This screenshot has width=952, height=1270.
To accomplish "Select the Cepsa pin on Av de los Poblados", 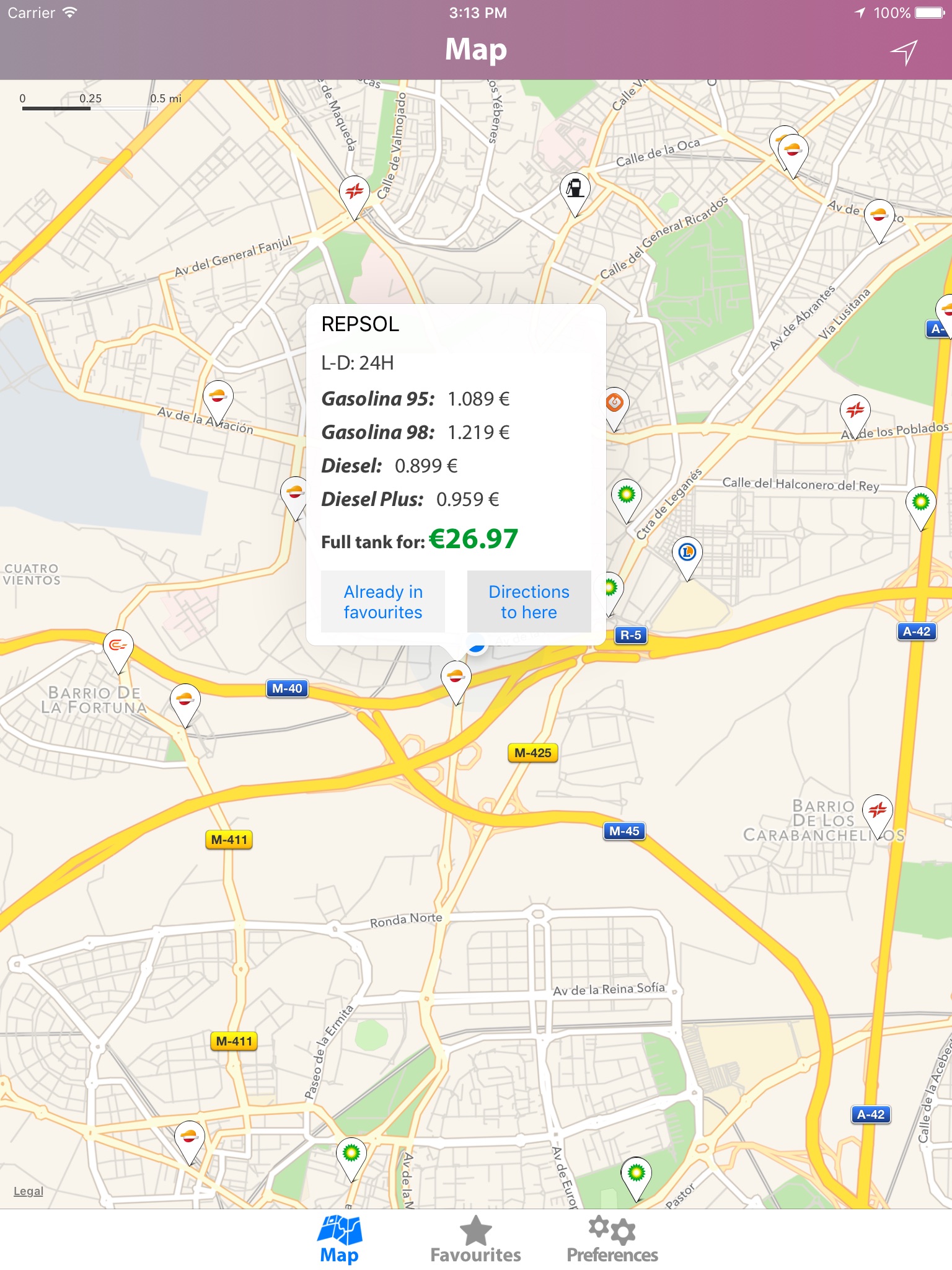I will coord(855,416).
